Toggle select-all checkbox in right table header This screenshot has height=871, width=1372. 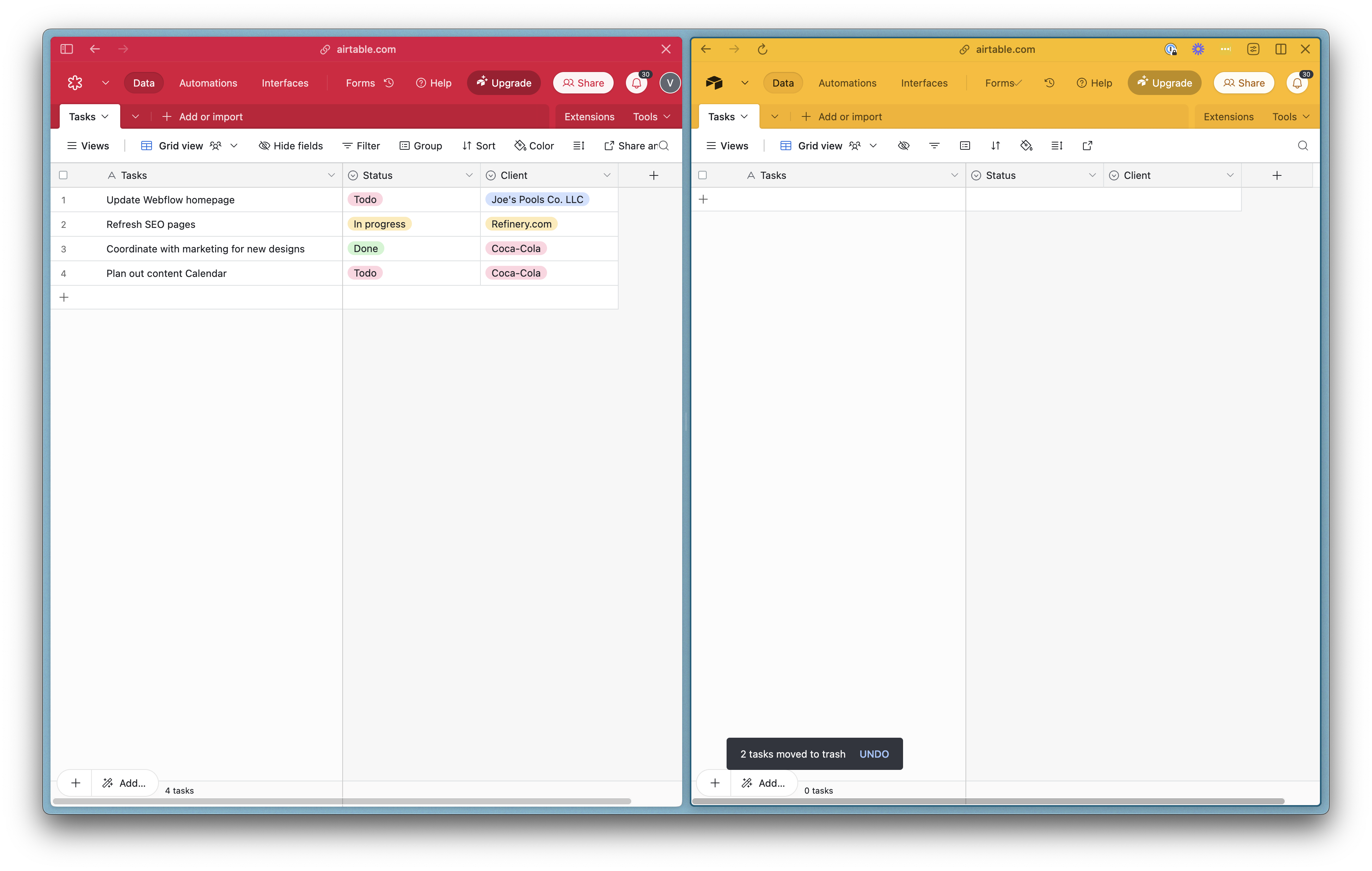702,175
